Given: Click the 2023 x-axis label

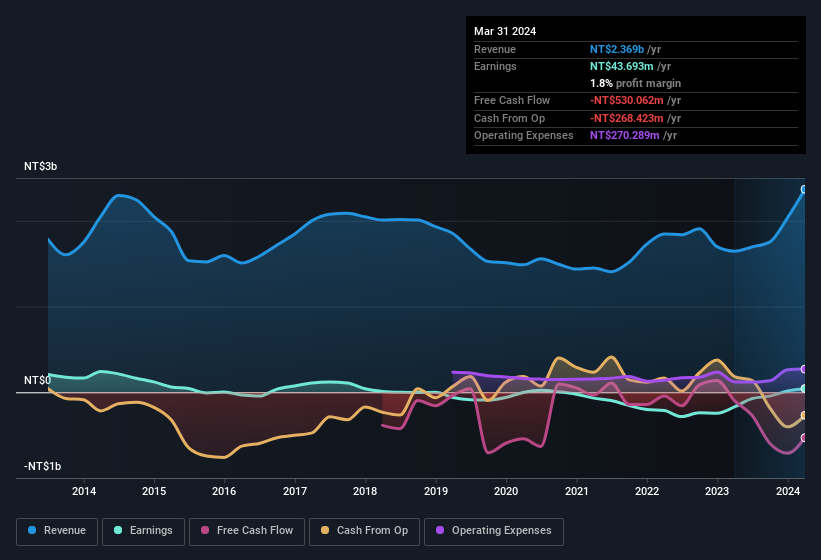Looking at the screenshot, I should coord(717,491).
